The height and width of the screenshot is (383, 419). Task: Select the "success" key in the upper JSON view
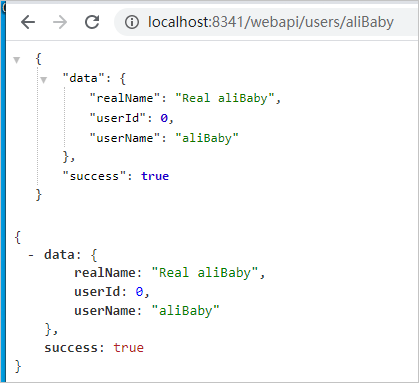point(94,176)
